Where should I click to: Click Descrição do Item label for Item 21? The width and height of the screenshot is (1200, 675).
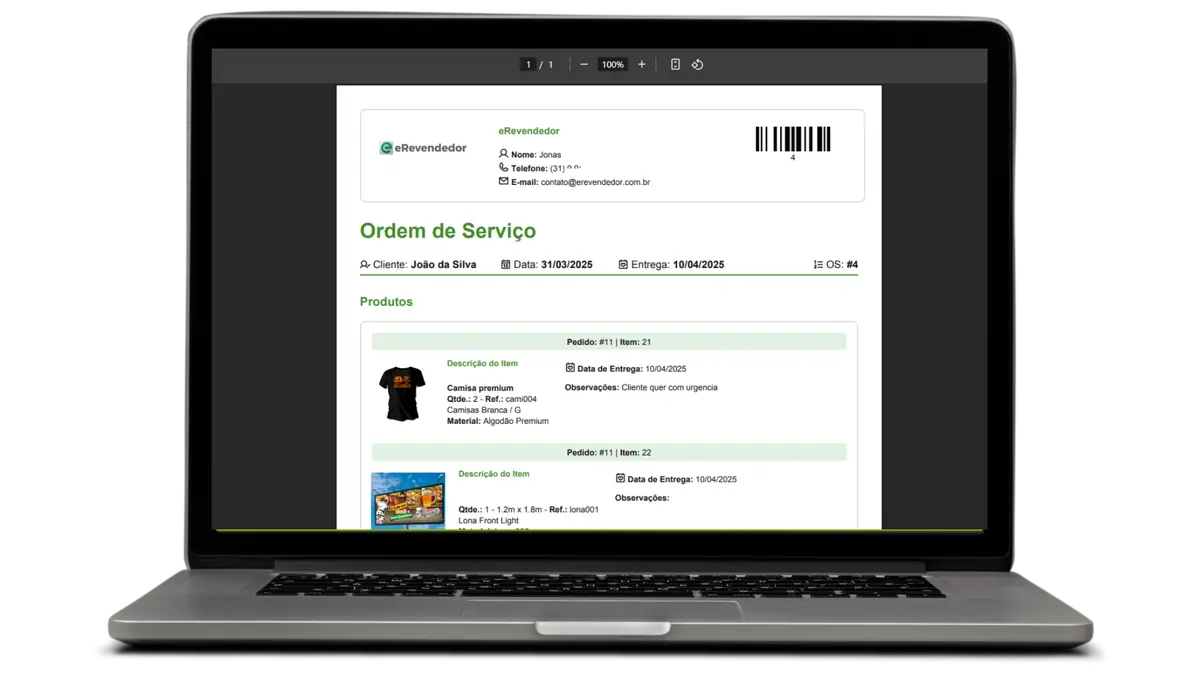pyautogui.click(x=482, y=364)
